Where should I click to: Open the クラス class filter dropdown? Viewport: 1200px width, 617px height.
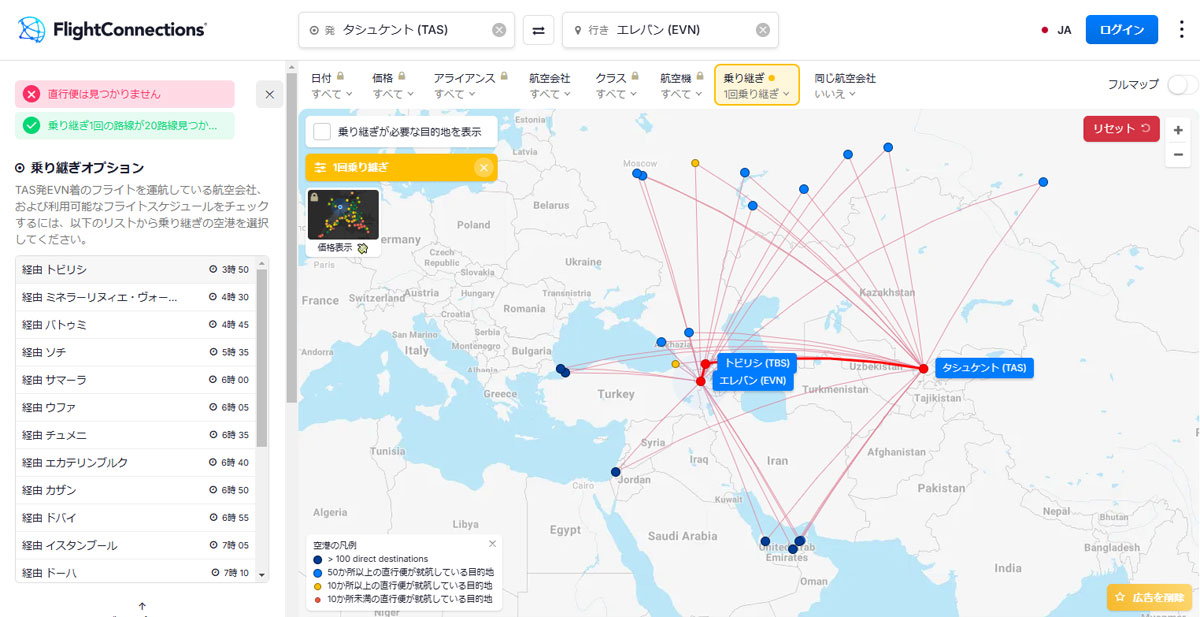click(x=617, y=85)
